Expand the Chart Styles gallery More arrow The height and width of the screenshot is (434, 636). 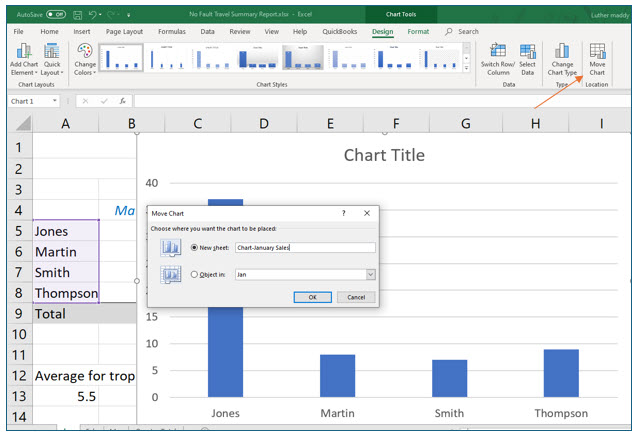pos(466,68)
